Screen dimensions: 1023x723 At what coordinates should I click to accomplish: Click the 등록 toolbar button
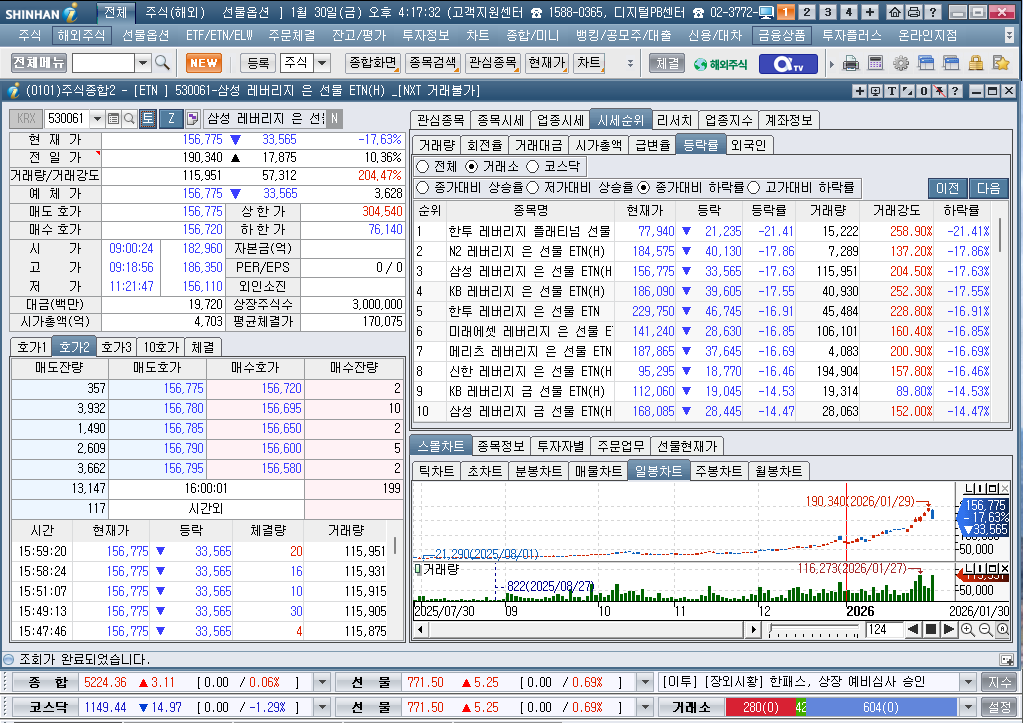coord(258,63)
